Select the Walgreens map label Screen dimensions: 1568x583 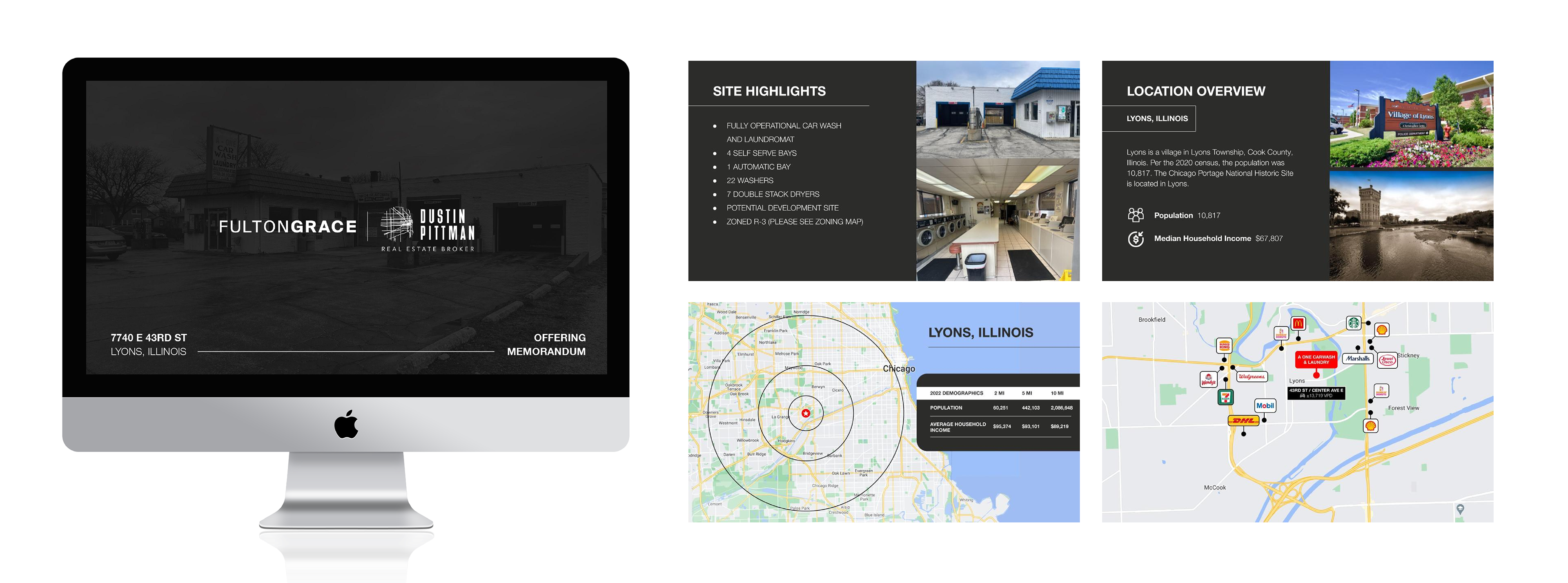pos(1252,377)
